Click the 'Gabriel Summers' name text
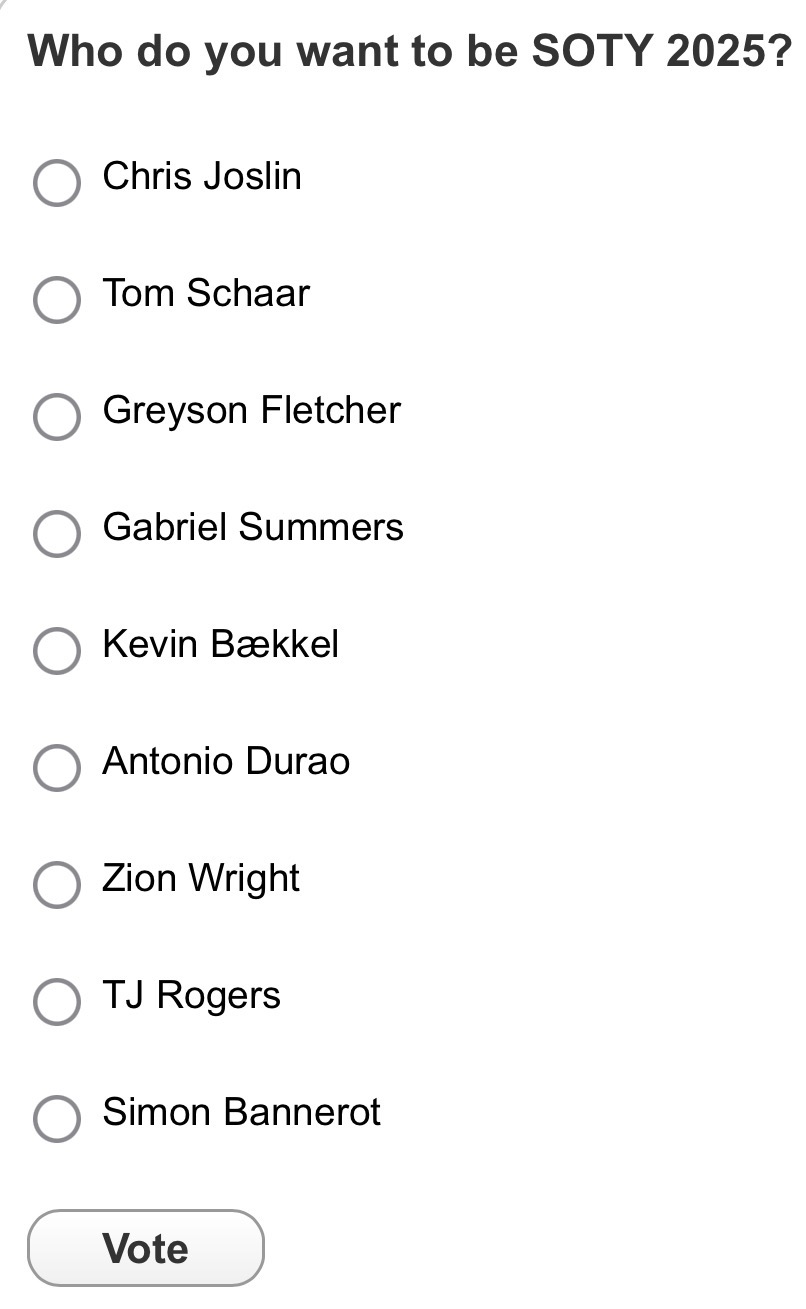Viewport: 806px width, 1309px height. 253,527
